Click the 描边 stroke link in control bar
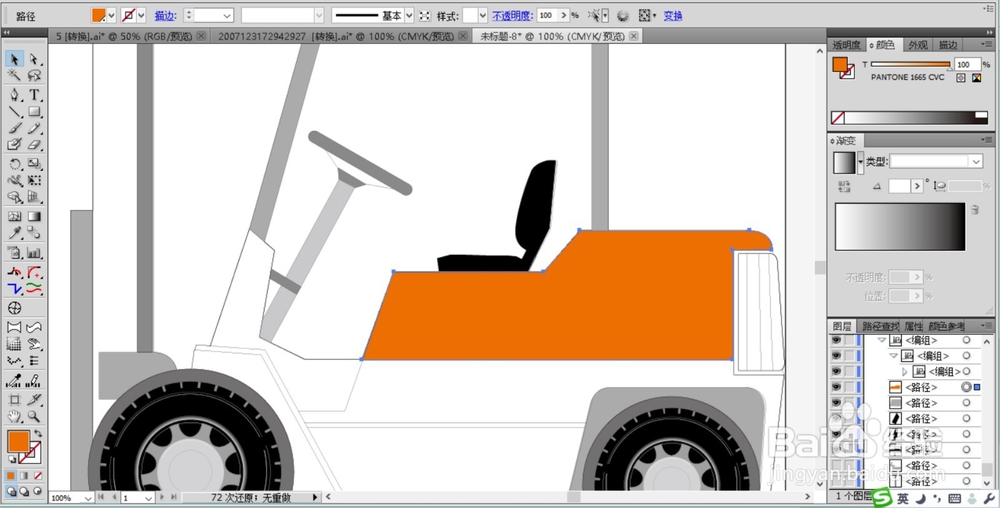The width and height of the screenshot is (1000, 508). coord(165,16)
